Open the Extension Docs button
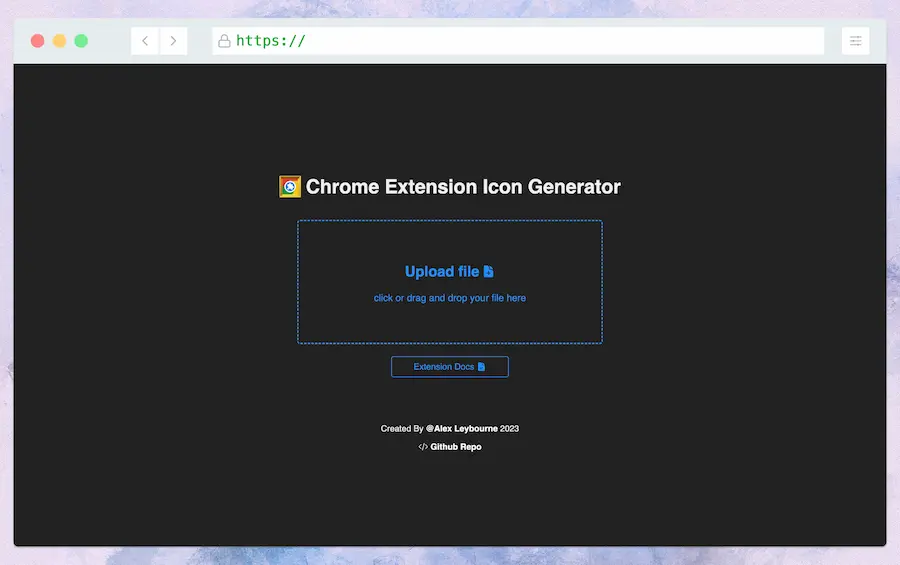The image size is (900, 565). [x=449, y=367]
